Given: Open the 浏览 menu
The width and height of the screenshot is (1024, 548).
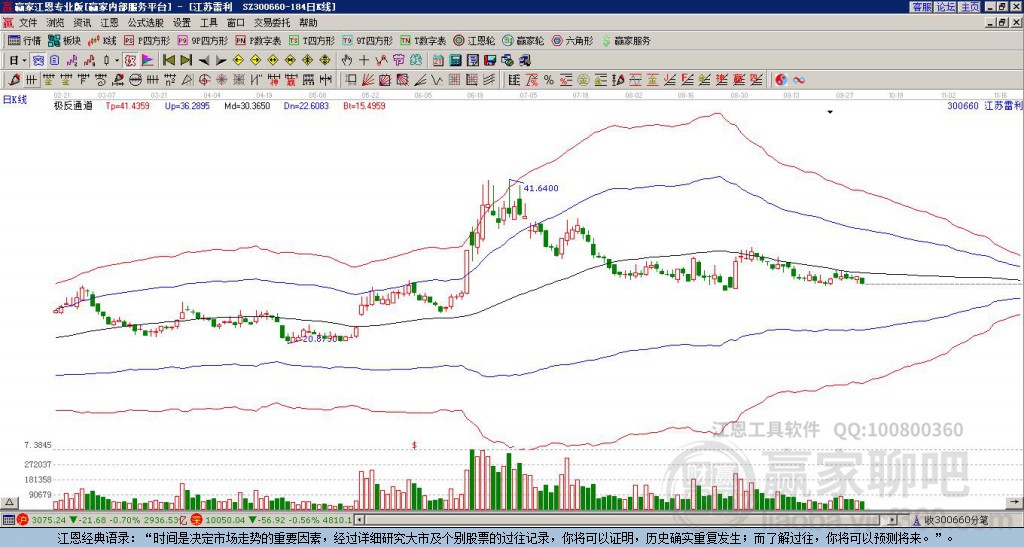Looking at the screenshot, I should click(x=56, y=23).
